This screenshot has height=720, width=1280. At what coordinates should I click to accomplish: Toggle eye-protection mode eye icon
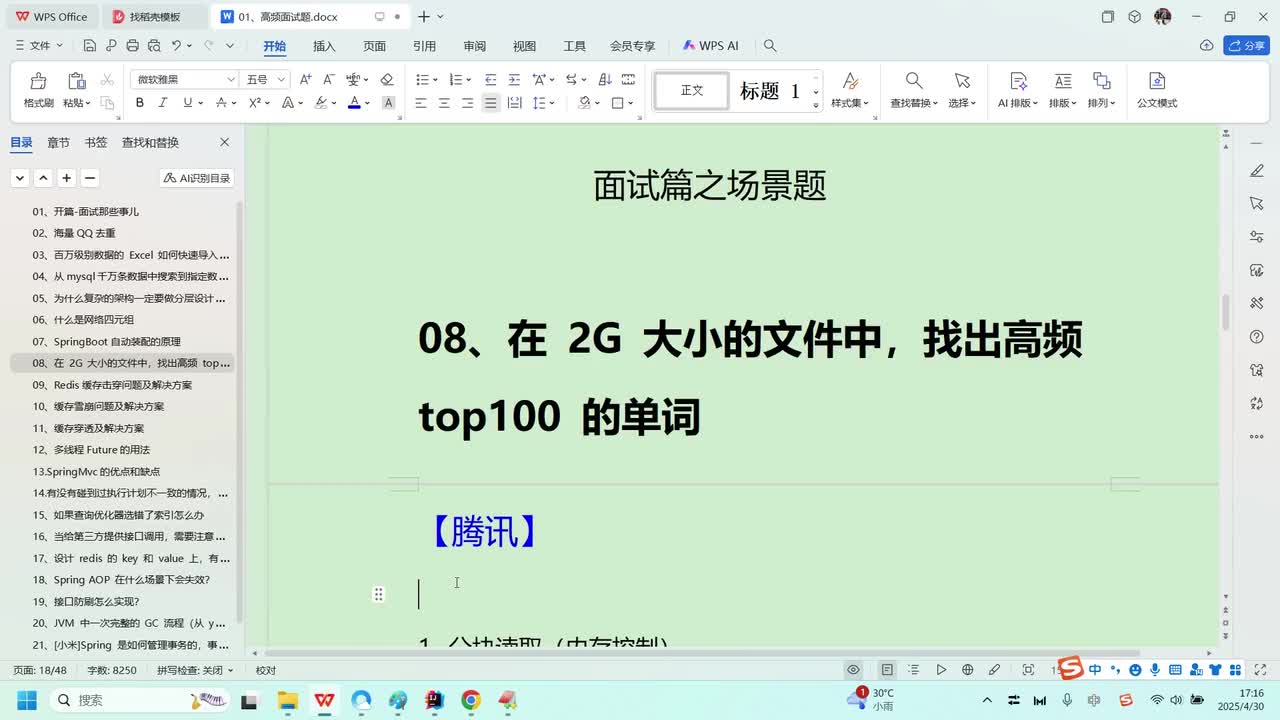pos(853,670)
